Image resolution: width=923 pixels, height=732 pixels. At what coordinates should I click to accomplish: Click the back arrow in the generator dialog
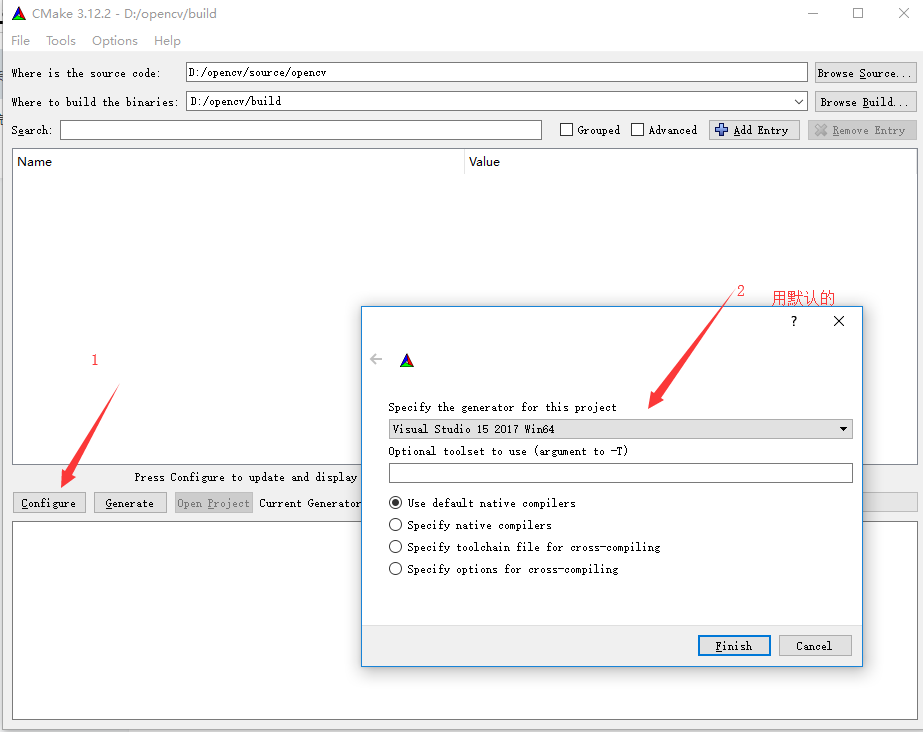coord(377,359)
